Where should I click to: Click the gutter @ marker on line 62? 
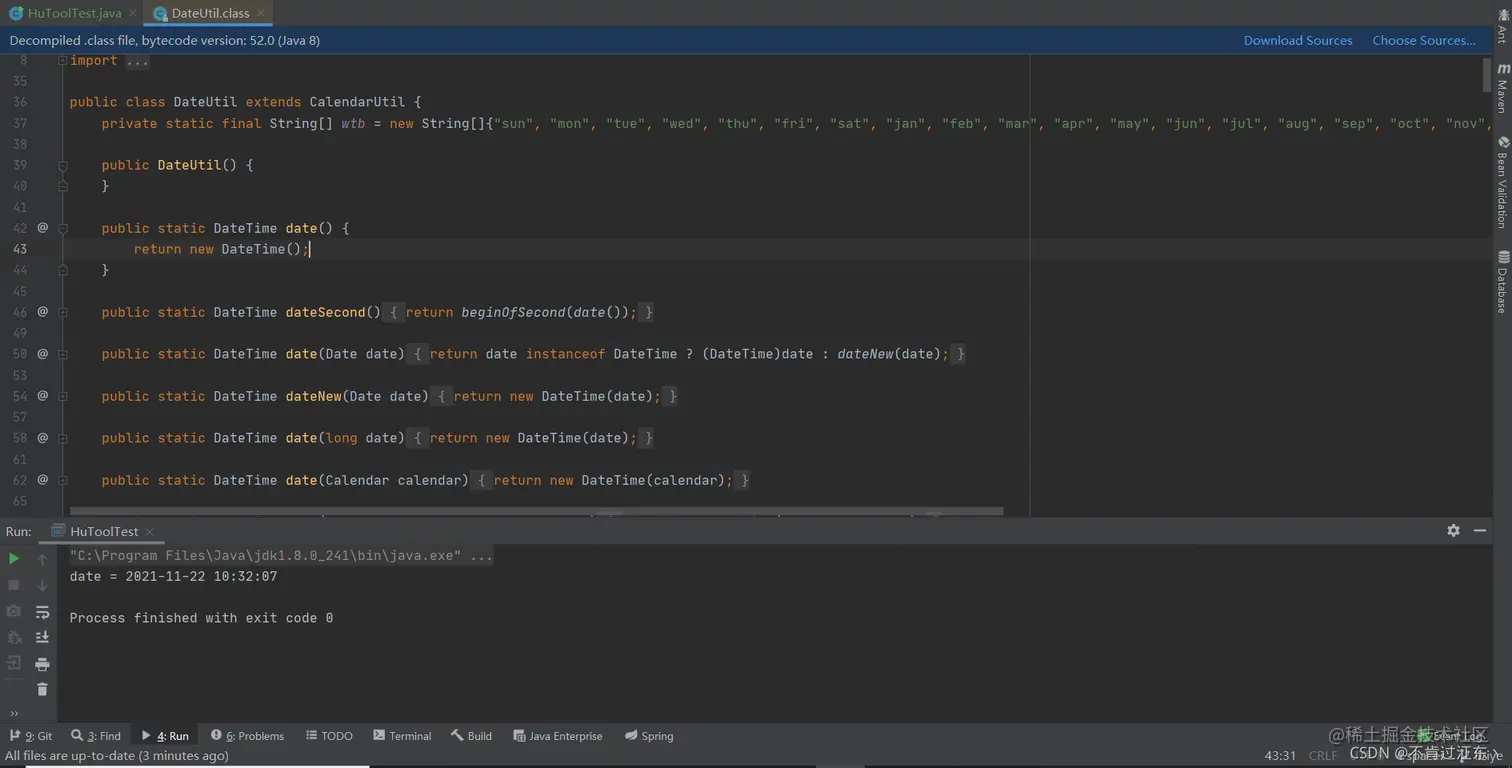coord(43,480)
